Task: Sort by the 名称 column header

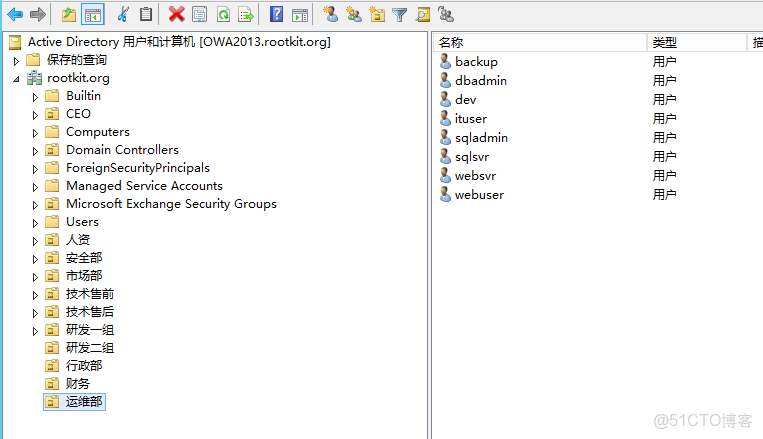Action: click(x=540, y=42)
